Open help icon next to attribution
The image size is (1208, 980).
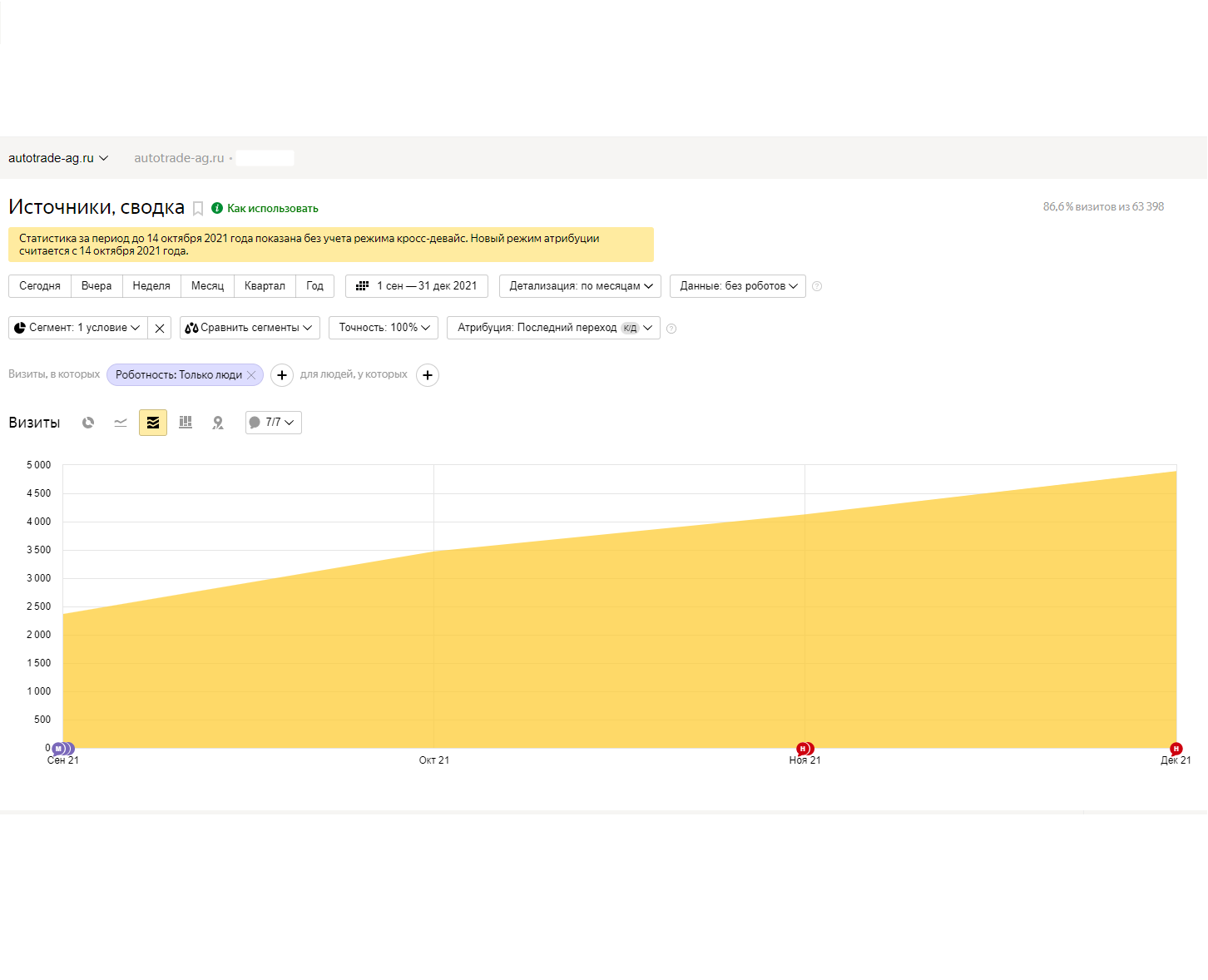click(671, 329)
